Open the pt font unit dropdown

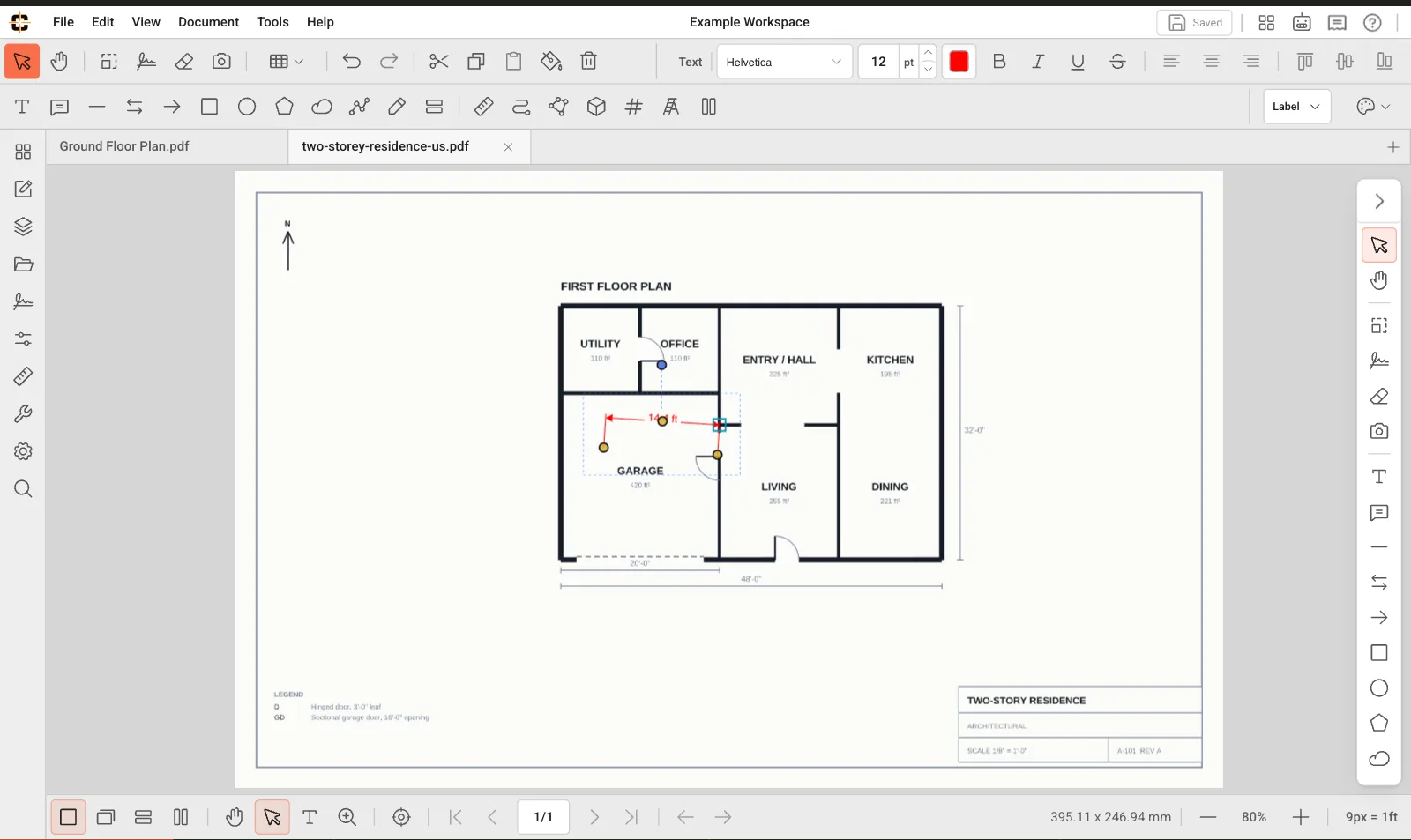pos(908,62)
